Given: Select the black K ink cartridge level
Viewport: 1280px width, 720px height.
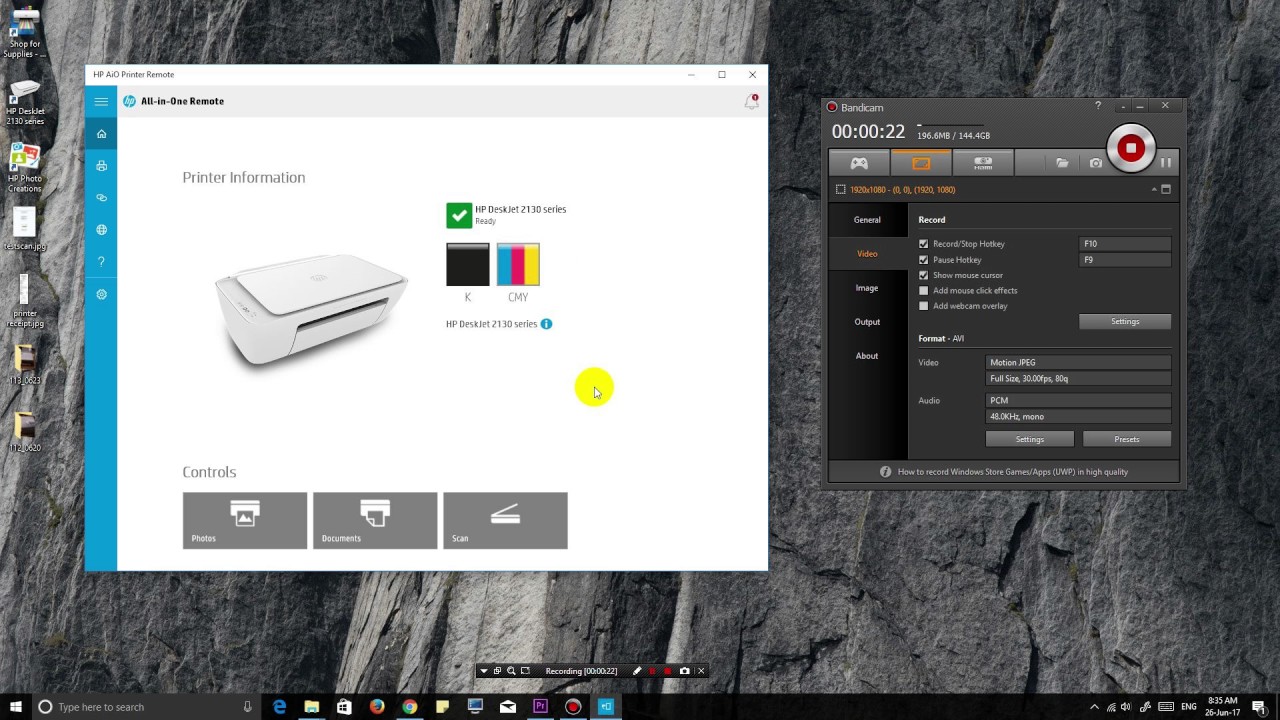Looking at the screenshot, I should 467,265.
